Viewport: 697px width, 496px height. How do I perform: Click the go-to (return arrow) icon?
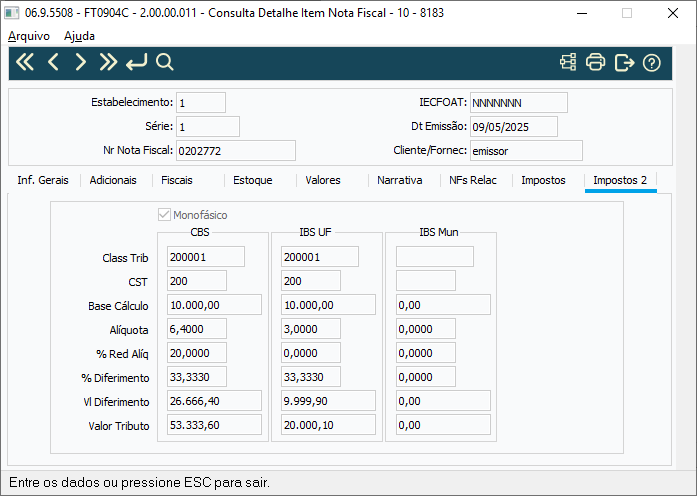click(x=136, y=62)
